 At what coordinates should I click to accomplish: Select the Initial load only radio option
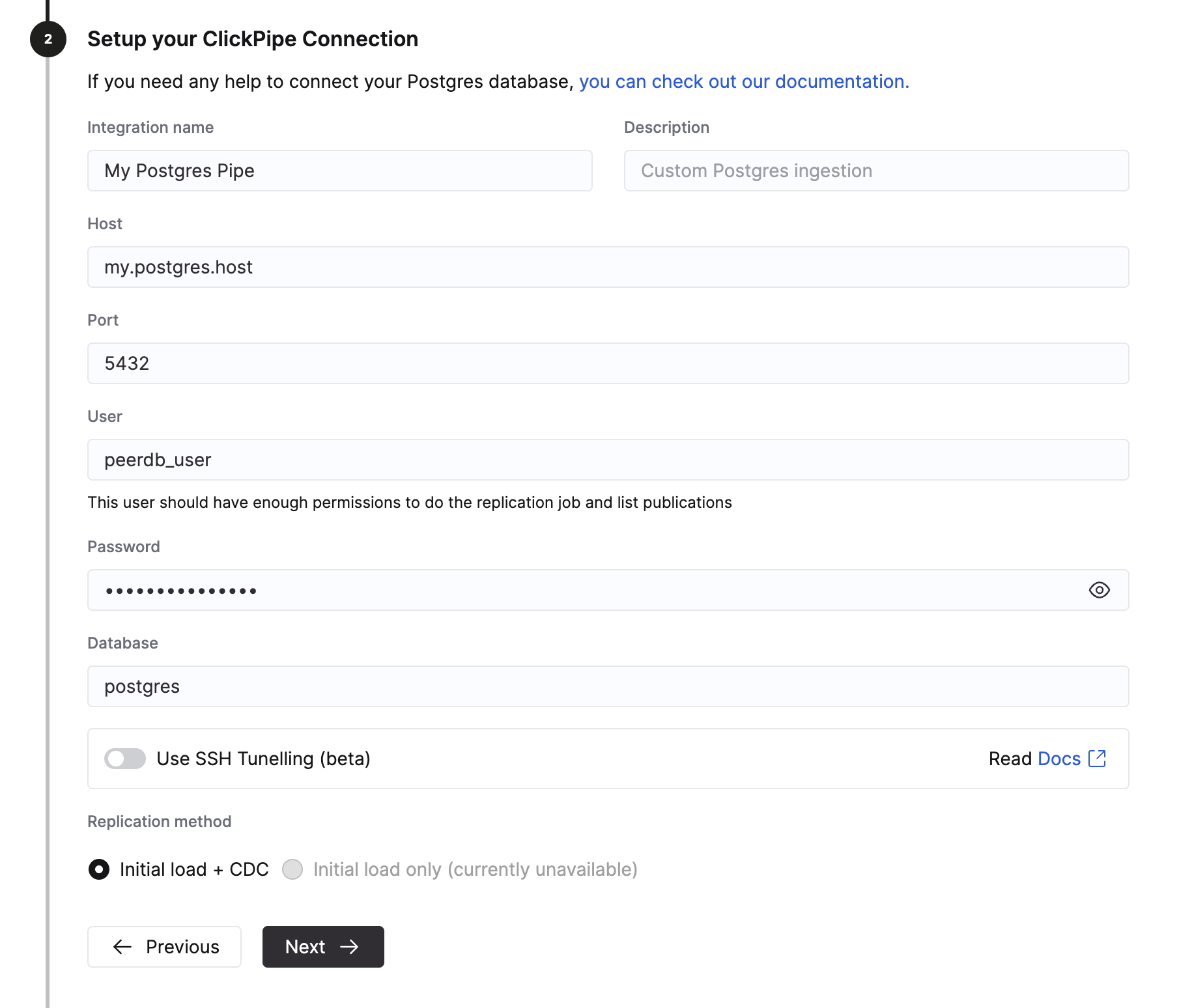coord(292,869)
